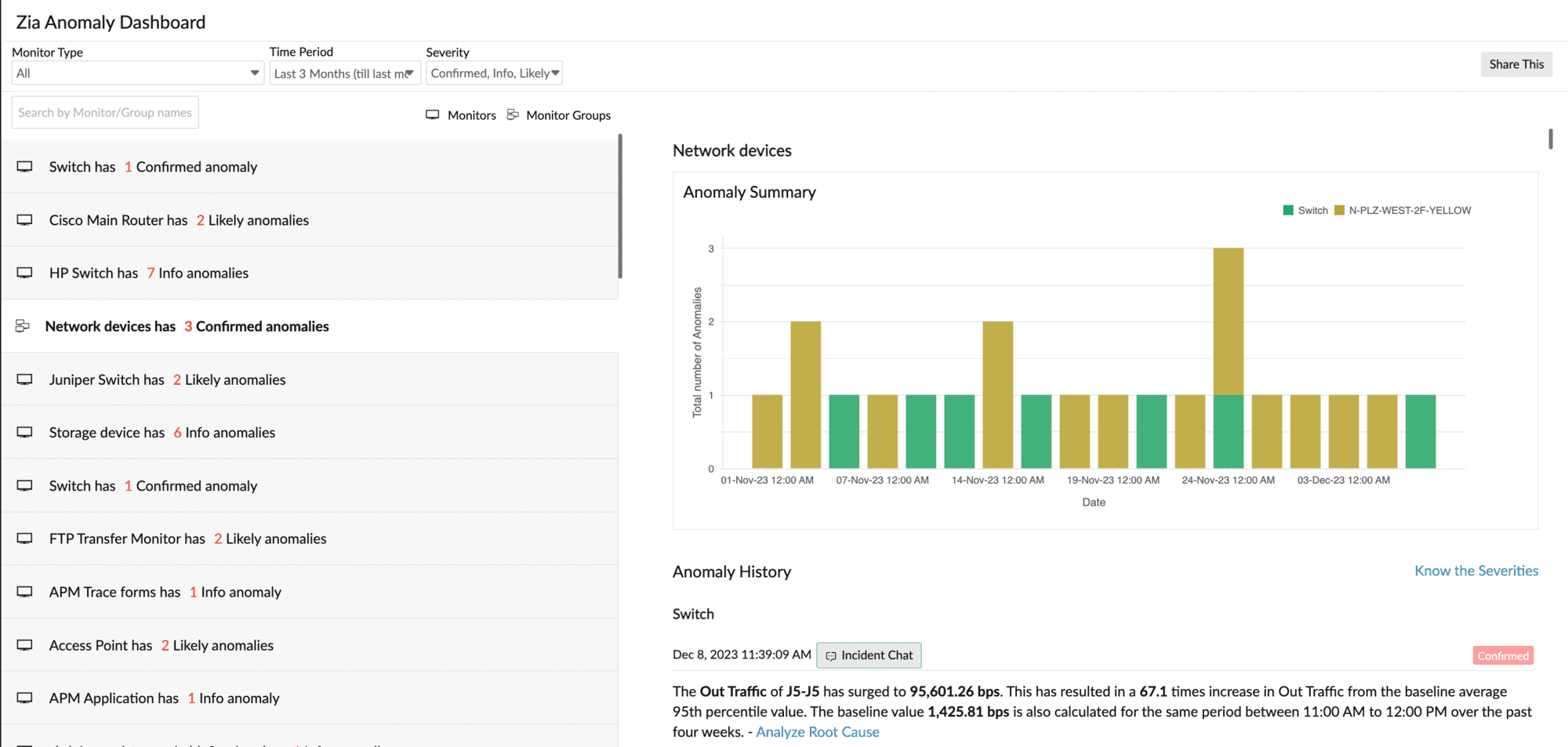
Task: Click monitor icon beside Juniper Switch row
Action: [25, 379]
